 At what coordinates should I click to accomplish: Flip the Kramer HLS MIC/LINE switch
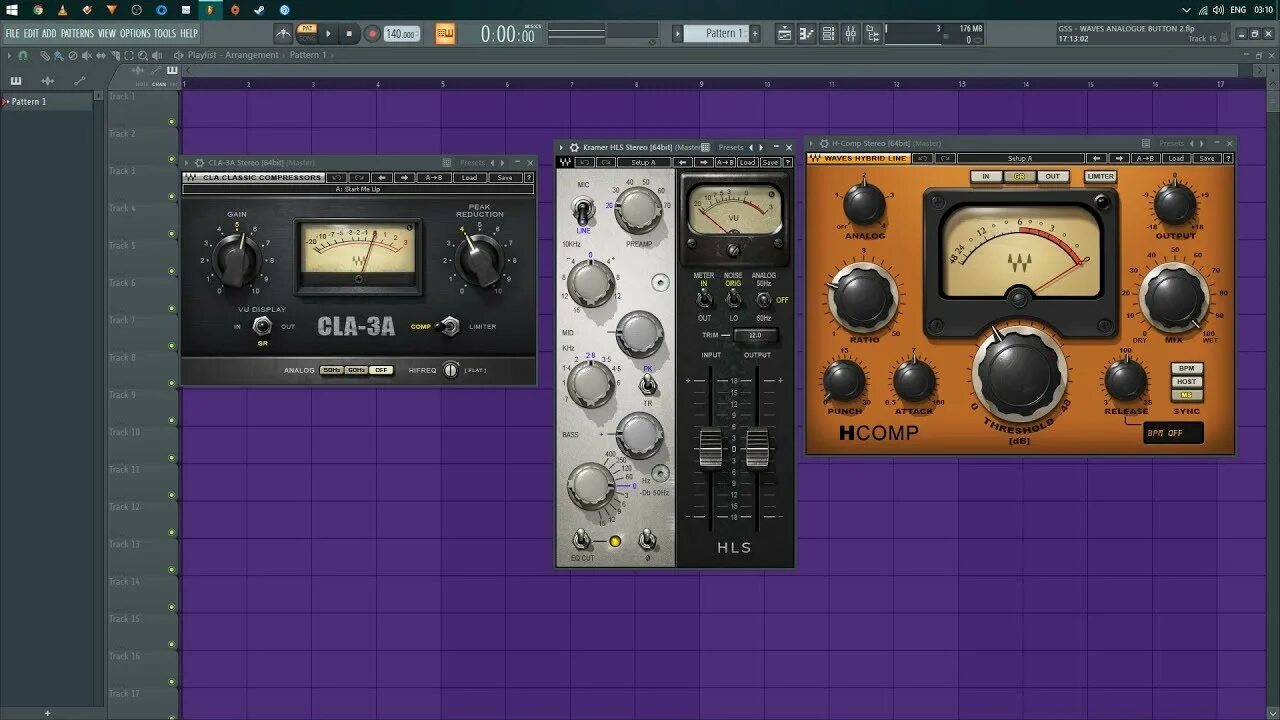click(583, 211)
